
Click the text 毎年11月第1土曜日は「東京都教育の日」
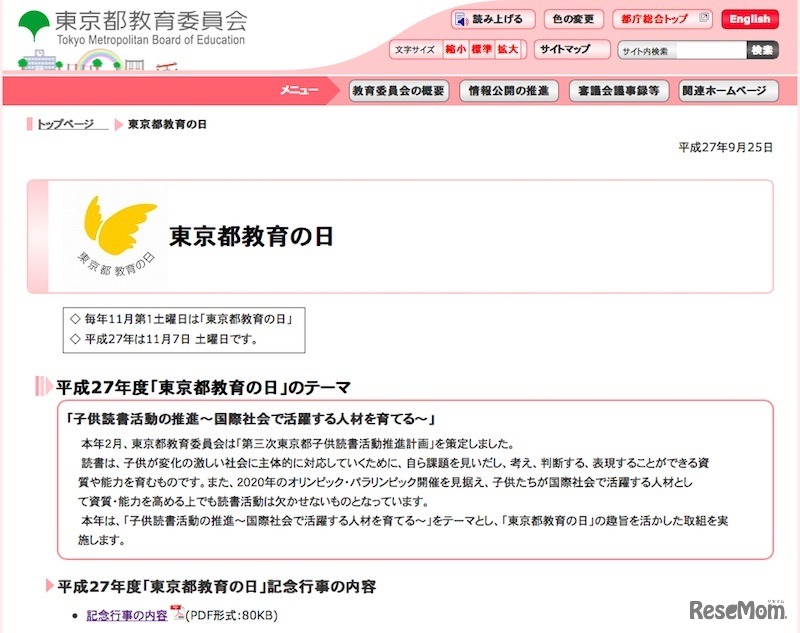click(x=189, y=319)
